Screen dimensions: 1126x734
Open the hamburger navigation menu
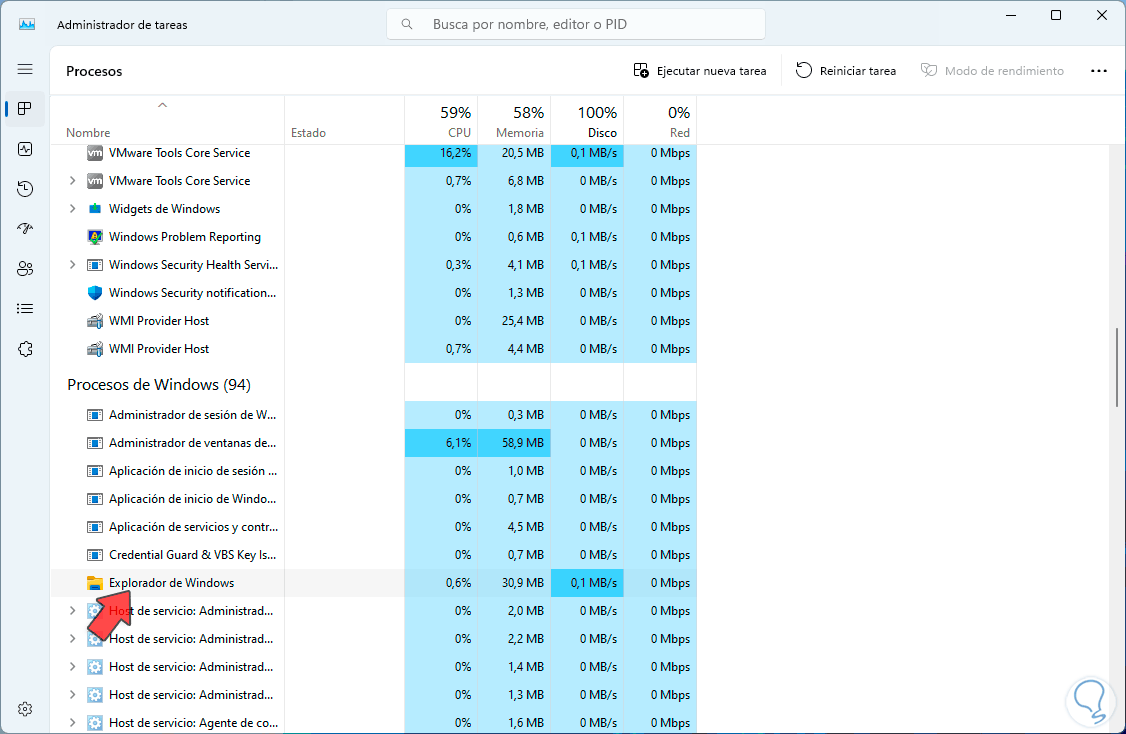(25, 69)
